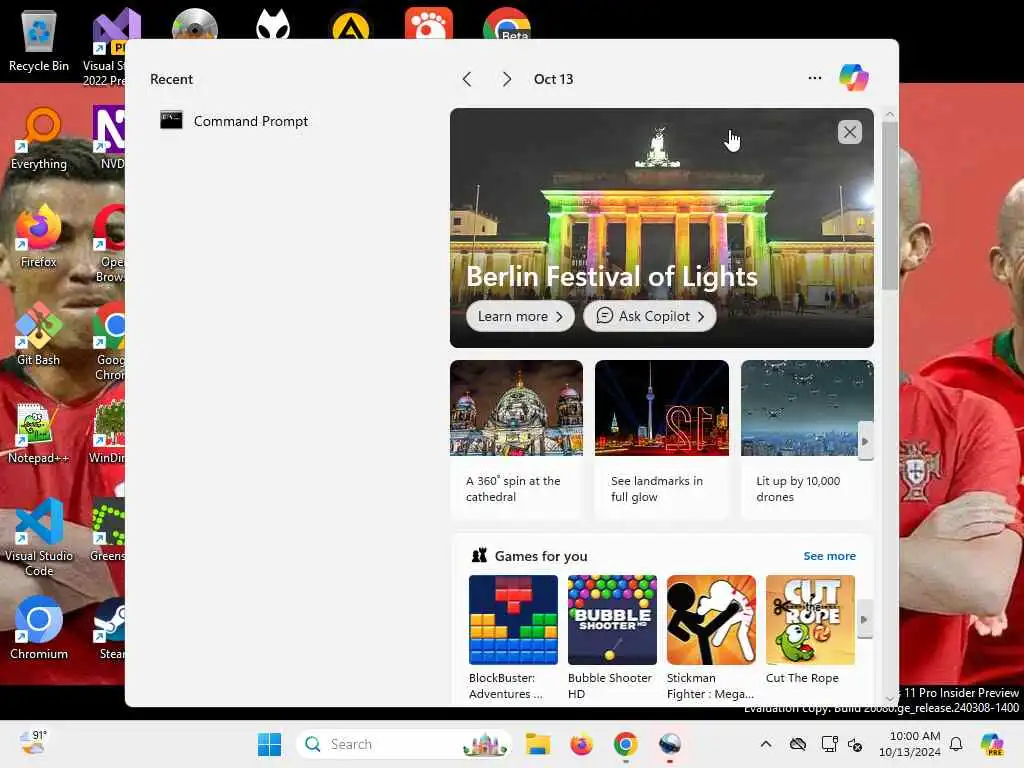Click scrollbar up arrow in search panel
The height and width of the screenshot is (768, 1024).
[x=889, y=114]
